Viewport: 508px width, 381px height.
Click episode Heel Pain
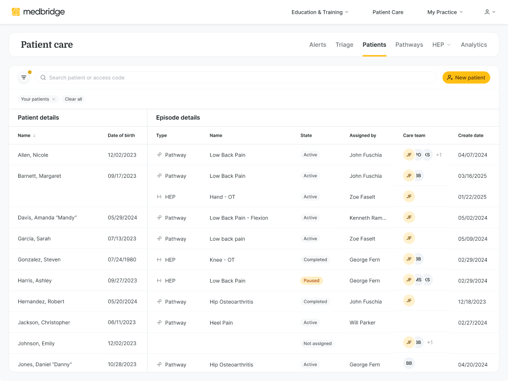pyautogui.click(x=221, y=323)
